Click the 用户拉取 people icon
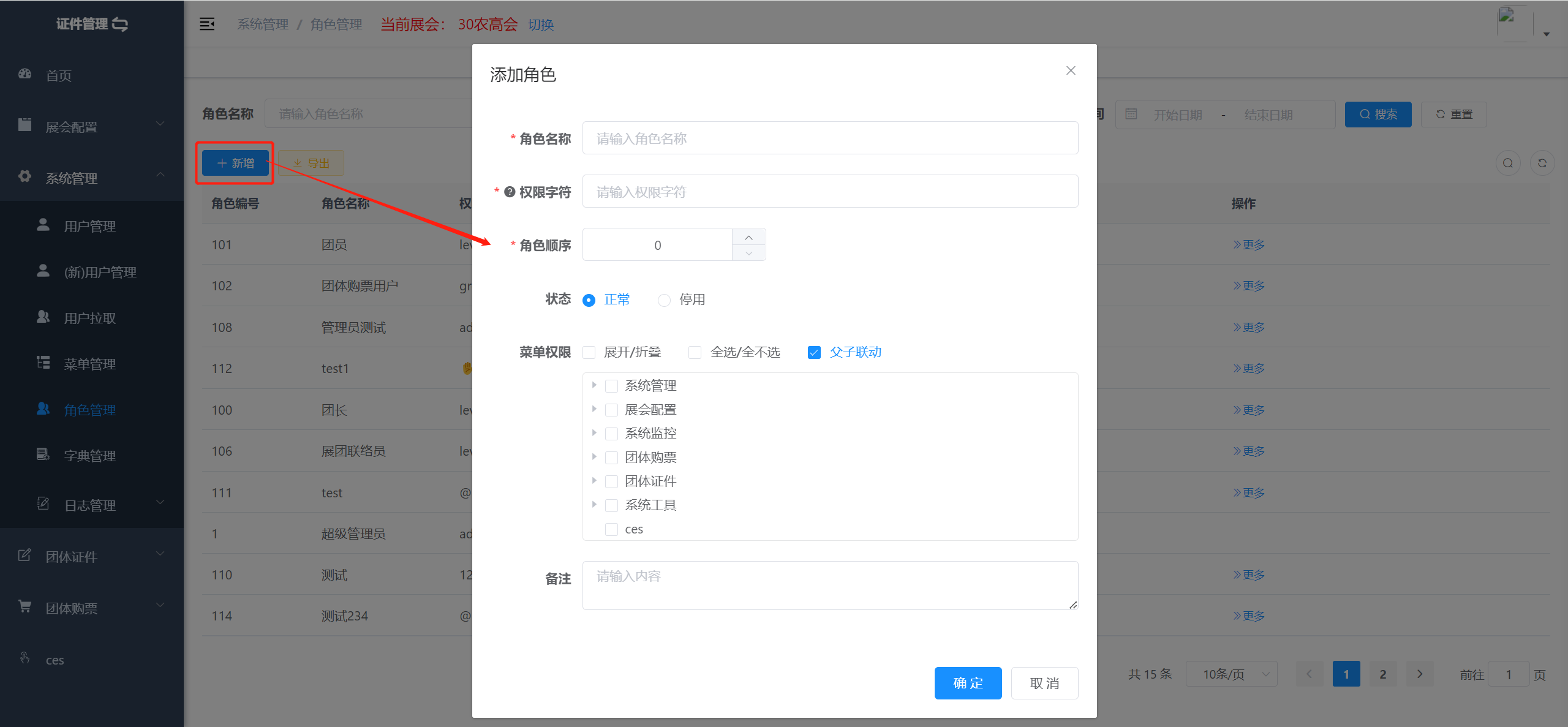Screen dimensions: 1568x727 pyautogui.click(x=43, y=317)
